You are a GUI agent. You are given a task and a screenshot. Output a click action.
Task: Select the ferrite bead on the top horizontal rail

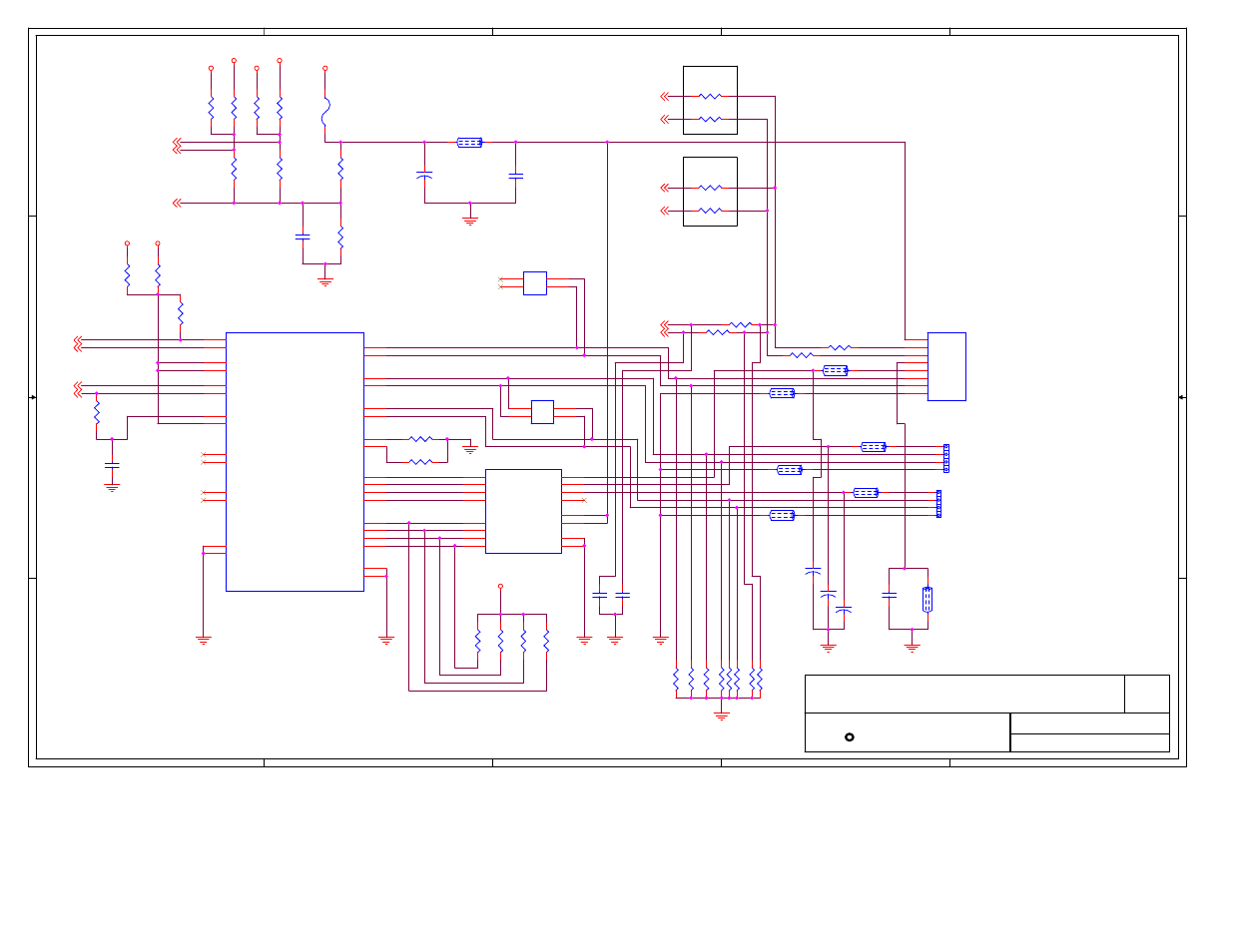tap(469, 143)
